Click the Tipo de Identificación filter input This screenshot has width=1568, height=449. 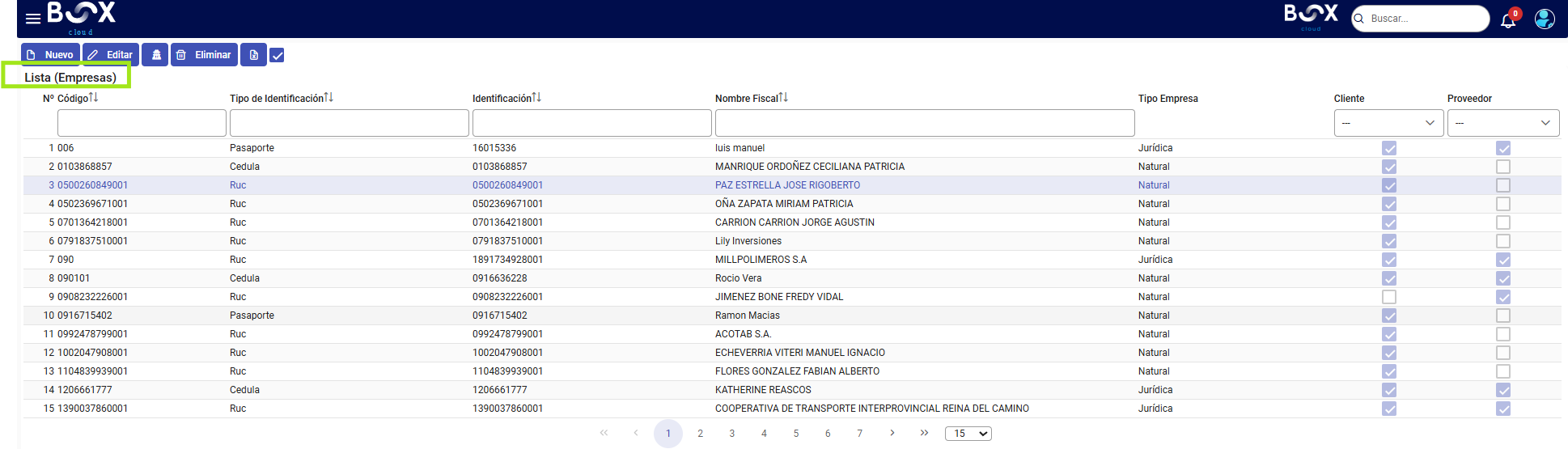pyautogui.click(x=350, y=123)
